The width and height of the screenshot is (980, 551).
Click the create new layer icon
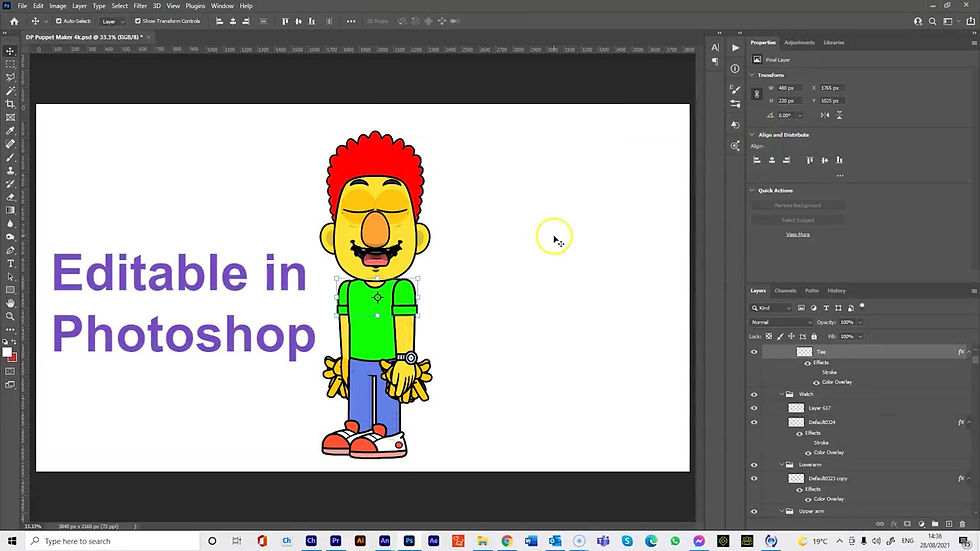pos(949,524)
